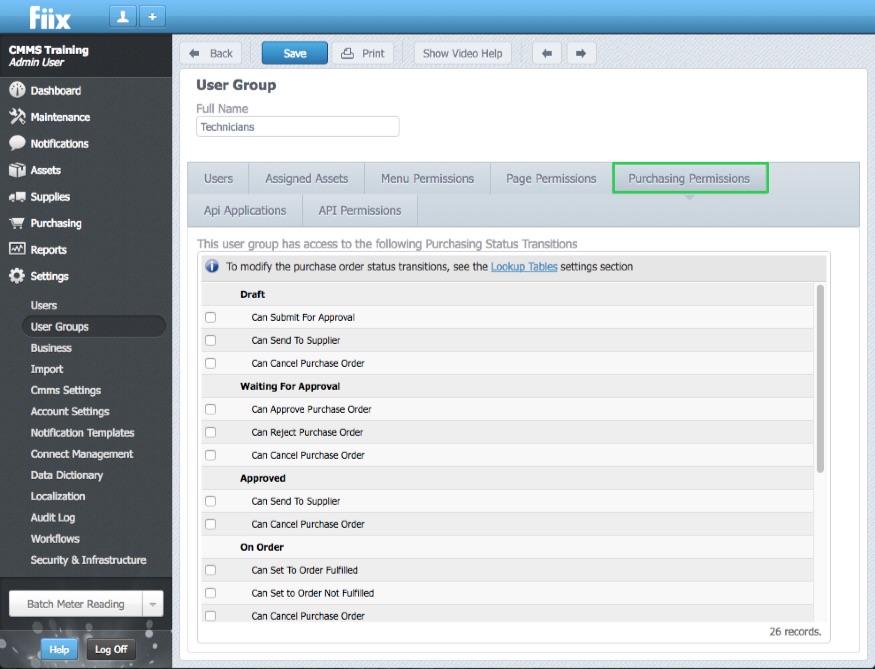875x669 pixels.
Task: Click the Full Name input field
Action: pos(297,127)
